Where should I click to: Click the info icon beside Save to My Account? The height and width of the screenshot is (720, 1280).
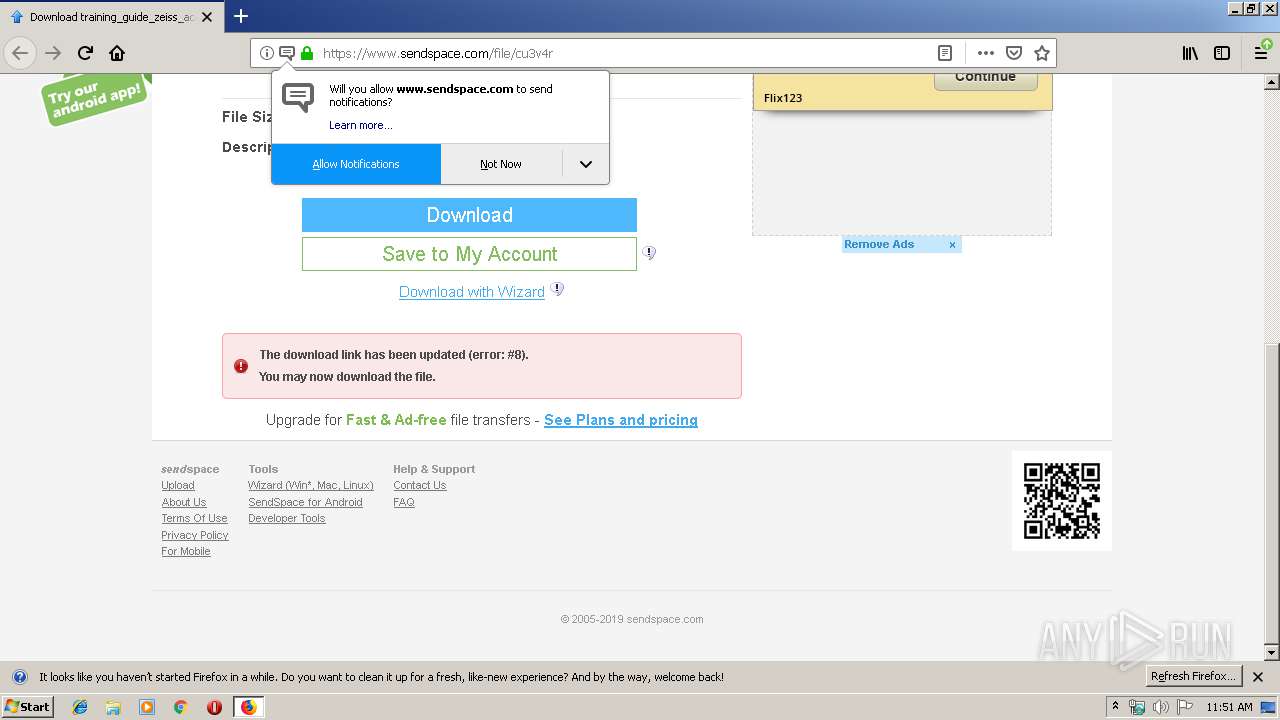coord(649,253)
